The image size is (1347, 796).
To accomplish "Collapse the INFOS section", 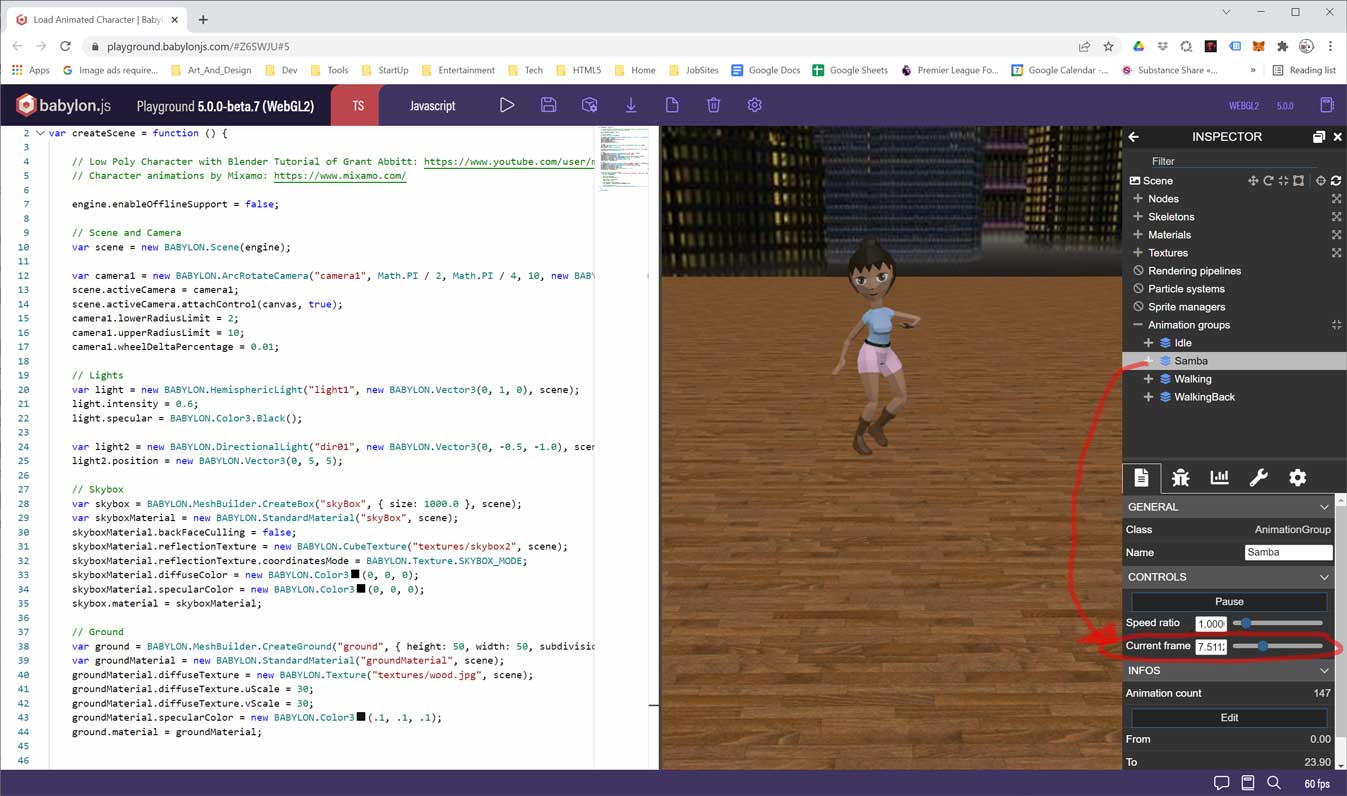I will tap(1323, 671).
